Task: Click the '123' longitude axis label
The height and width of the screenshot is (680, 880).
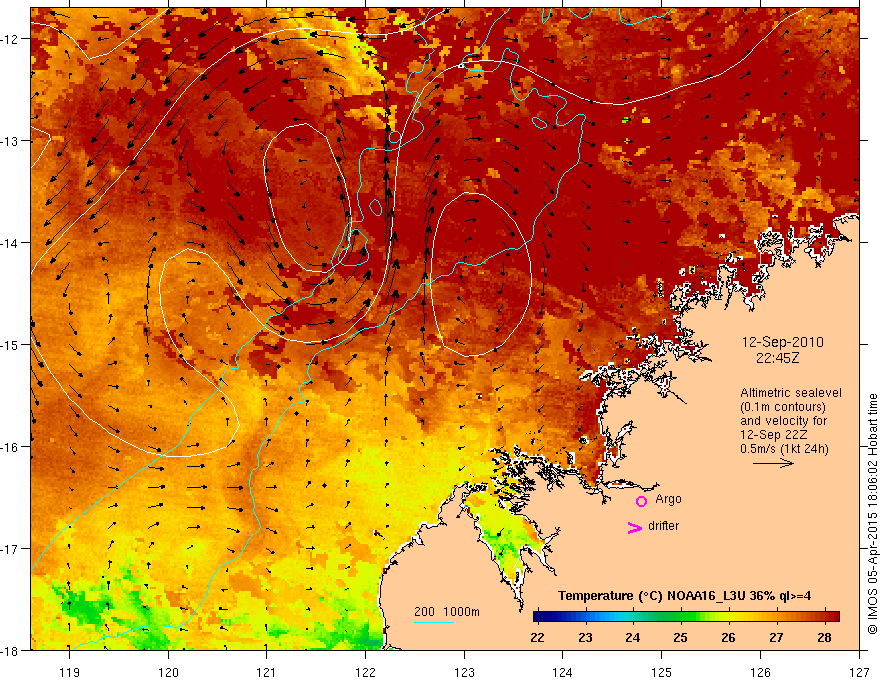Action: point(464,672)
